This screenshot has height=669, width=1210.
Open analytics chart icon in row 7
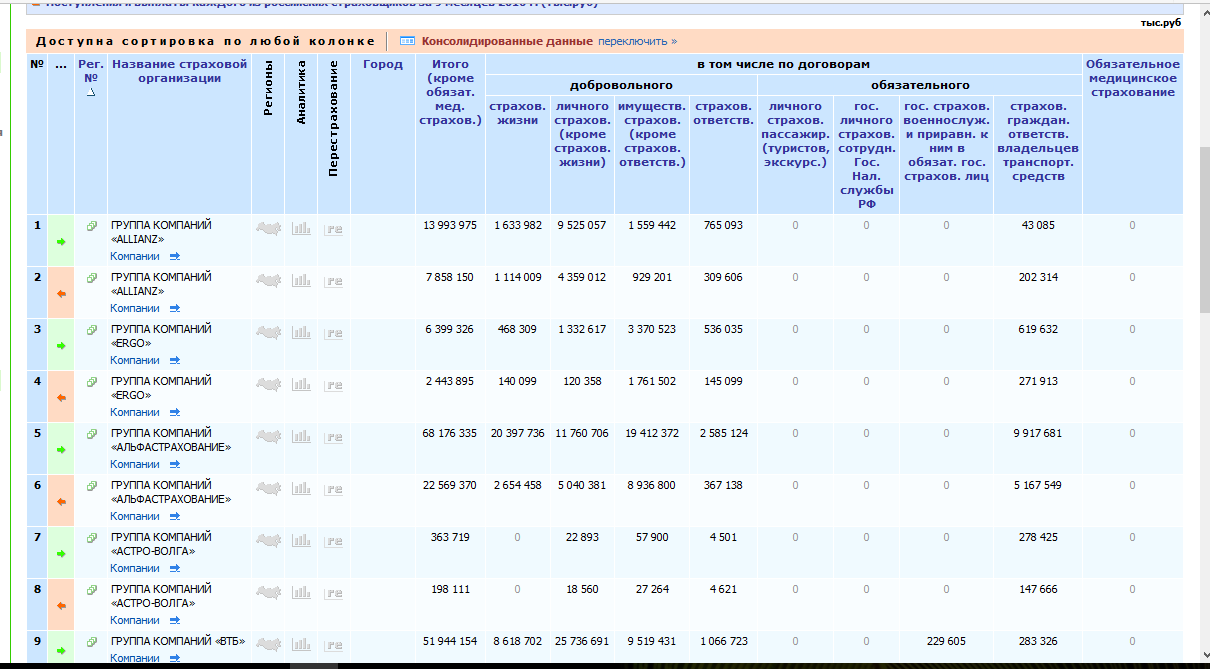click(x=301, y=540)
